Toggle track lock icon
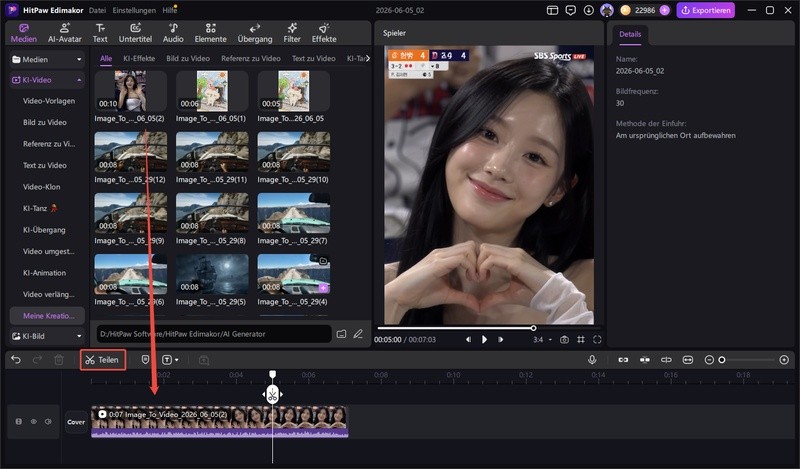The image size is (800, 469). pyautogui.click(x=19, y=422)
